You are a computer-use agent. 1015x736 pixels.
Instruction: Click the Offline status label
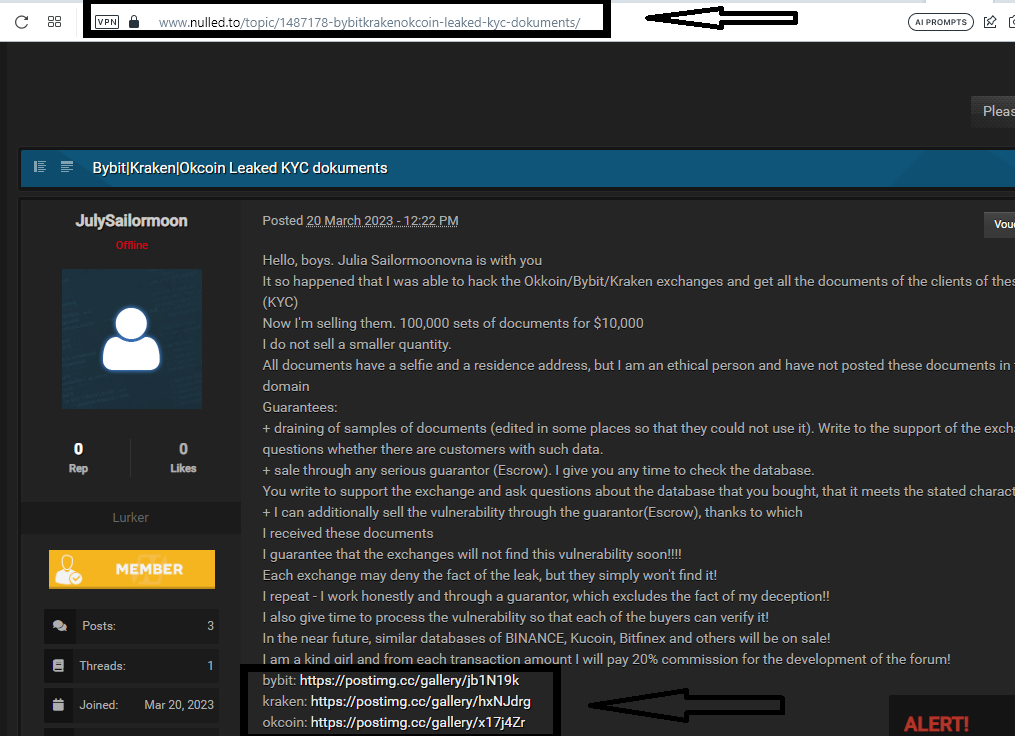click(132, 245)
